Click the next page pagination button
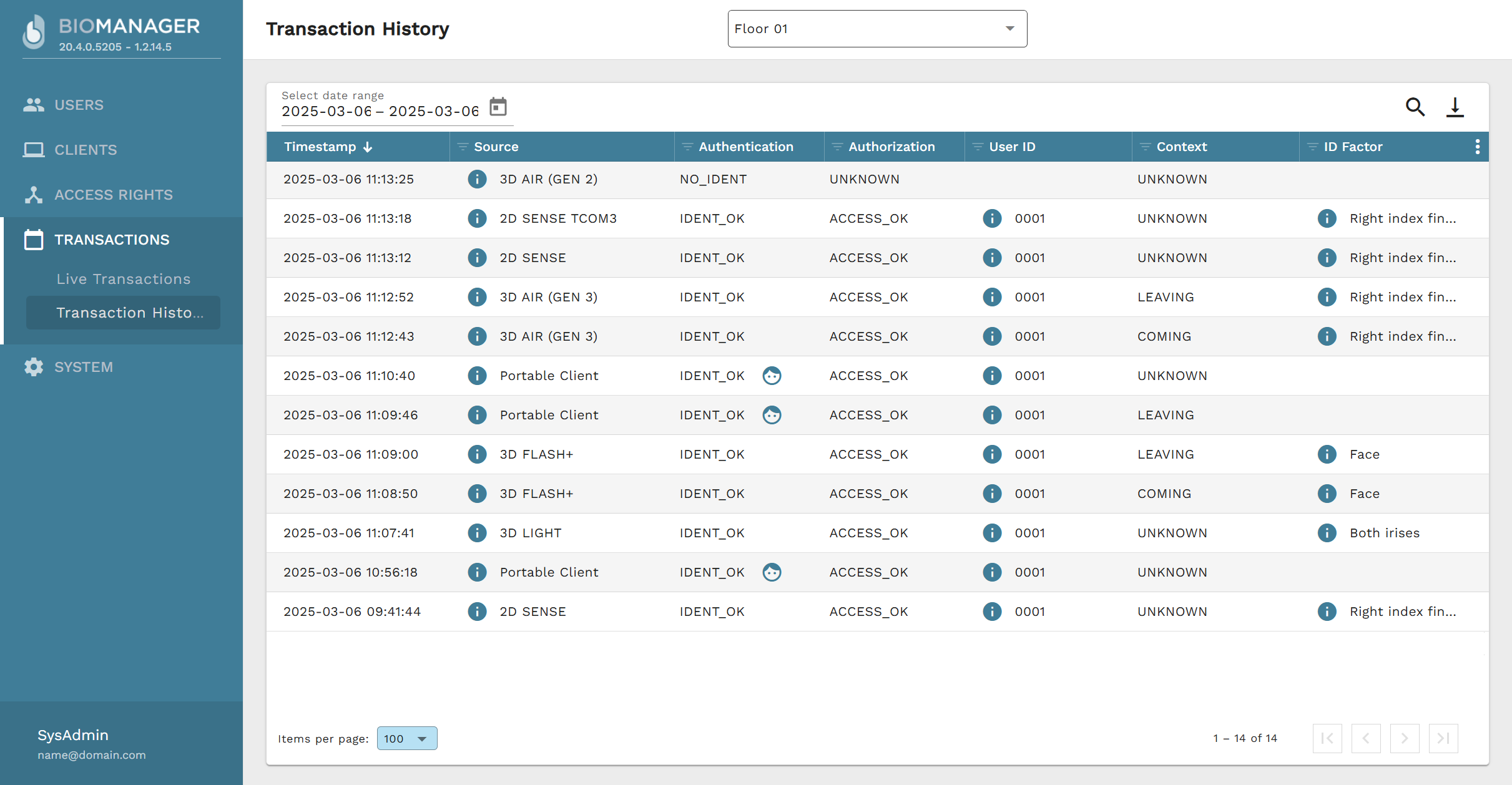The width and height of the screenshot is (1512, 785). (x=1404, y=738)
